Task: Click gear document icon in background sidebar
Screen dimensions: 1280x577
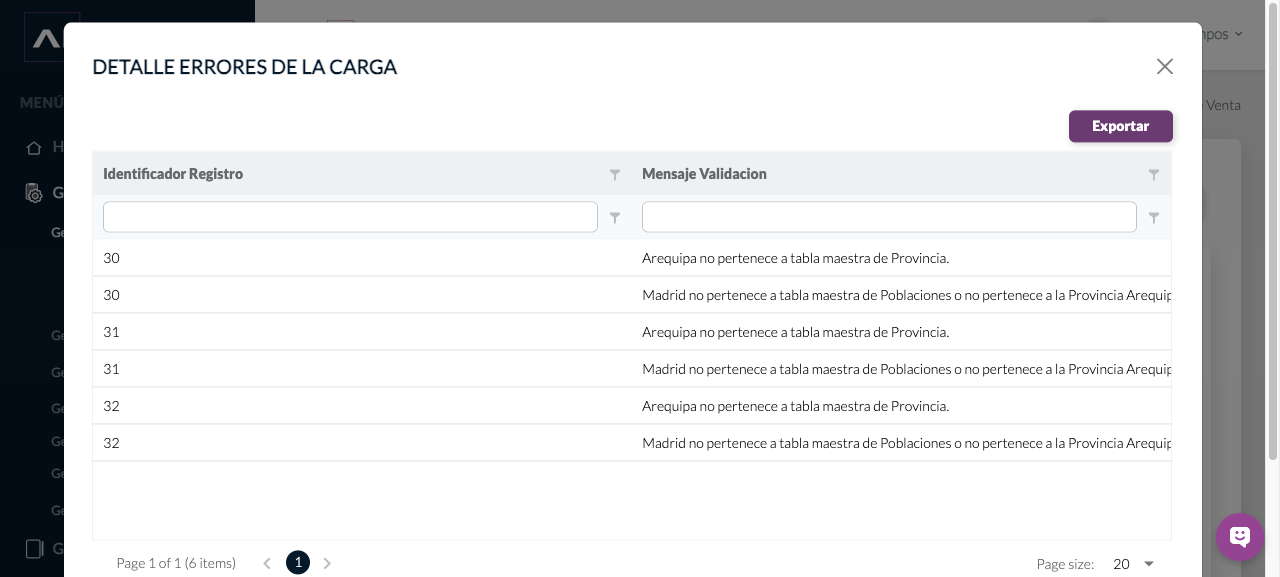Action: point(34,193)
